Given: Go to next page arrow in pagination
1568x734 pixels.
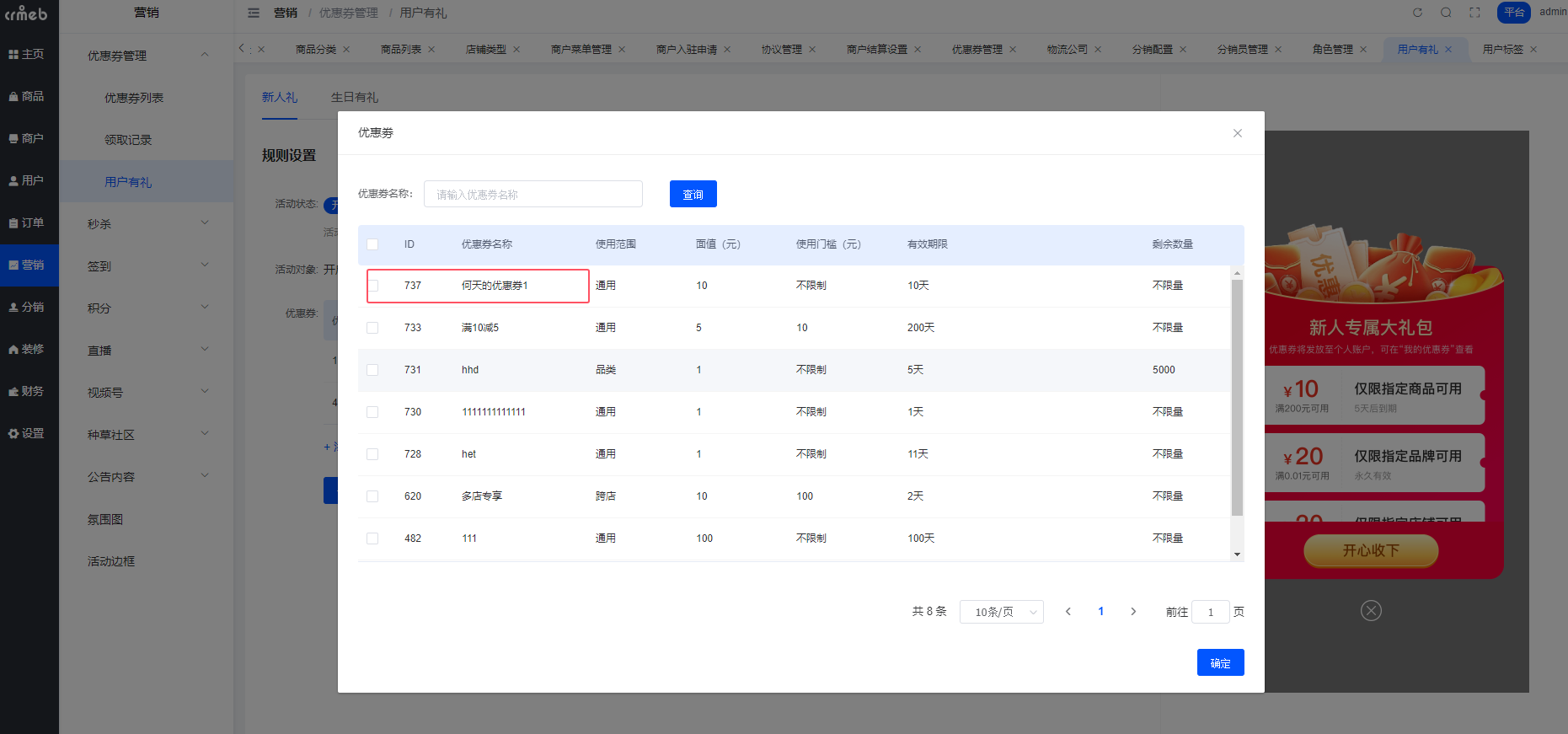Looking at the screenshot, I should tap(1133, 612).
